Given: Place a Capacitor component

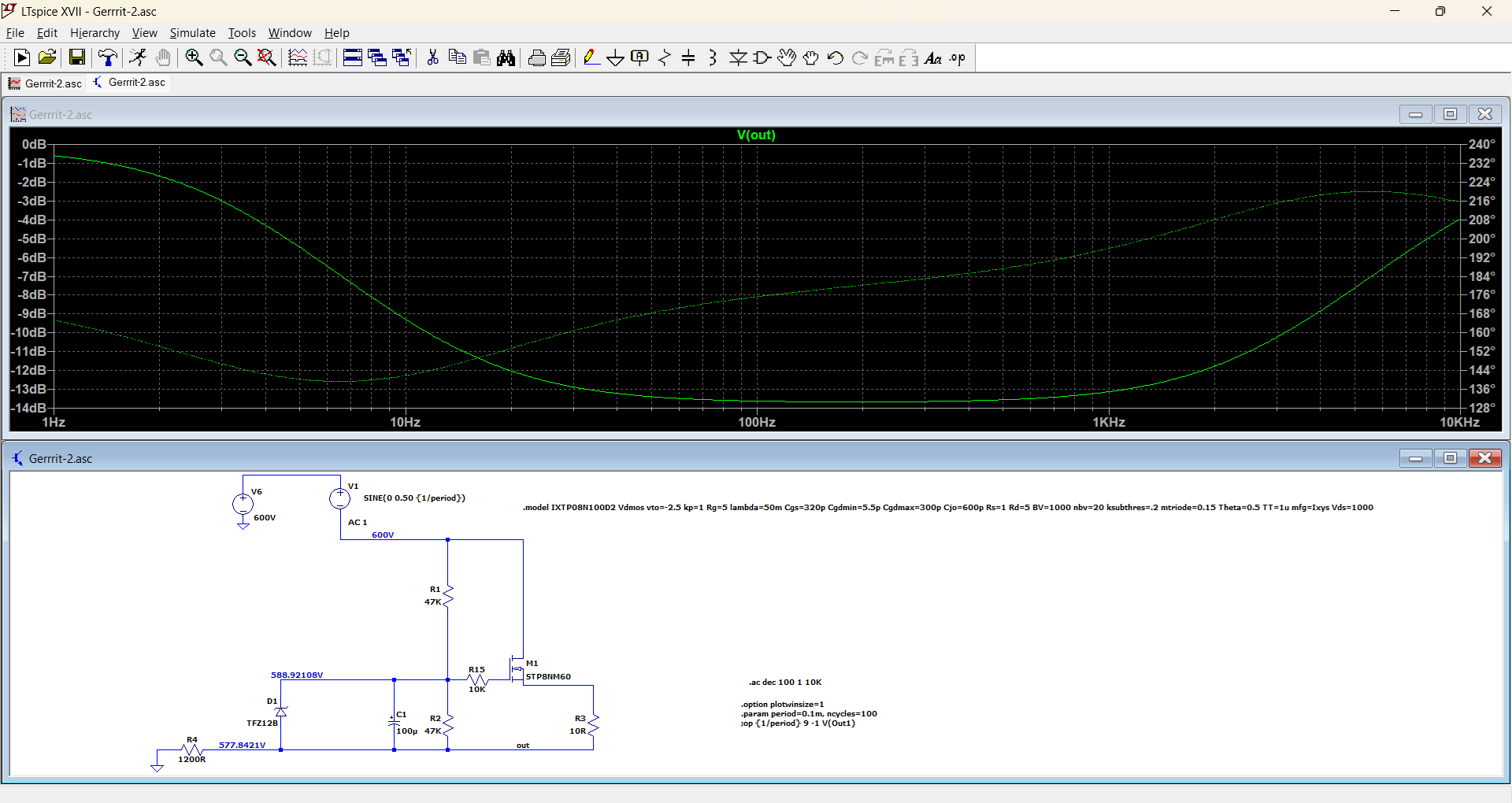Looking at the screenshot, I should pos(689,57).
